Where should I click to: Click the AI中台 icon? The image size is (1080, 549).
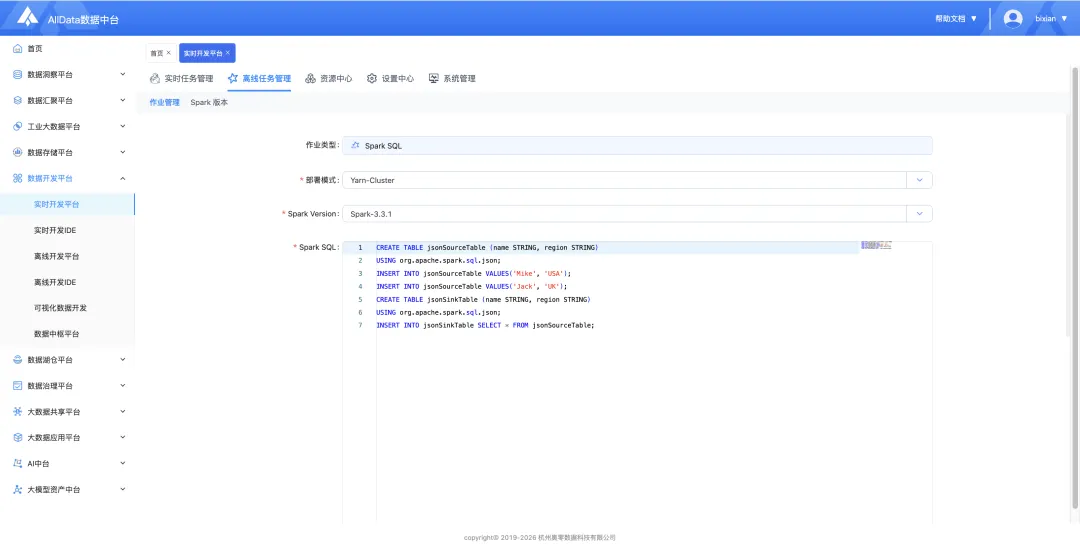[x=18, y=464]
